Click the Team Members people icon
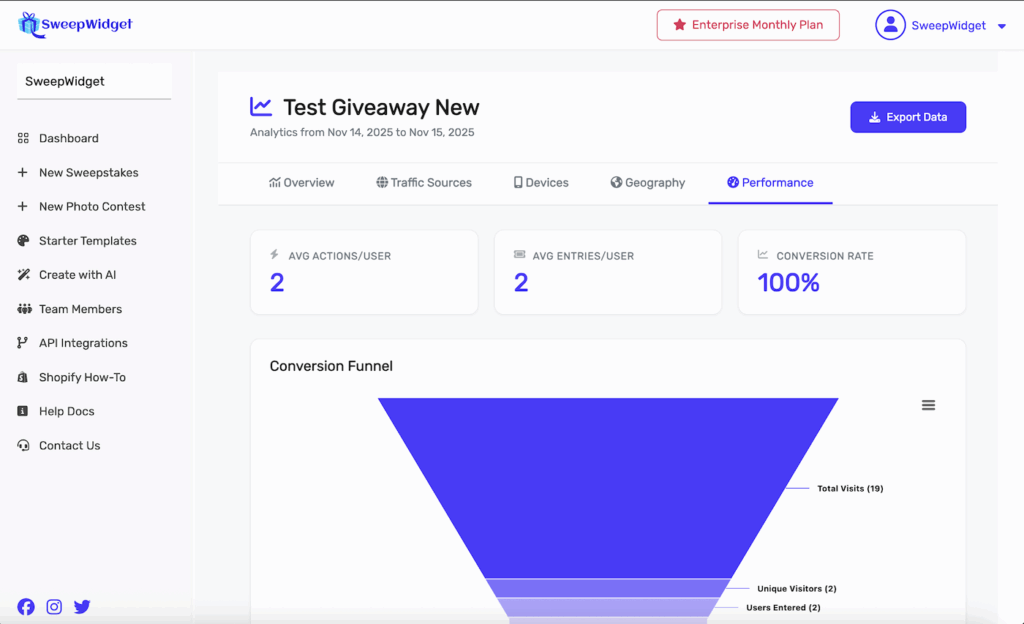Image resolution: width=1024 pixels, height=624 pixels. [23, 309]
